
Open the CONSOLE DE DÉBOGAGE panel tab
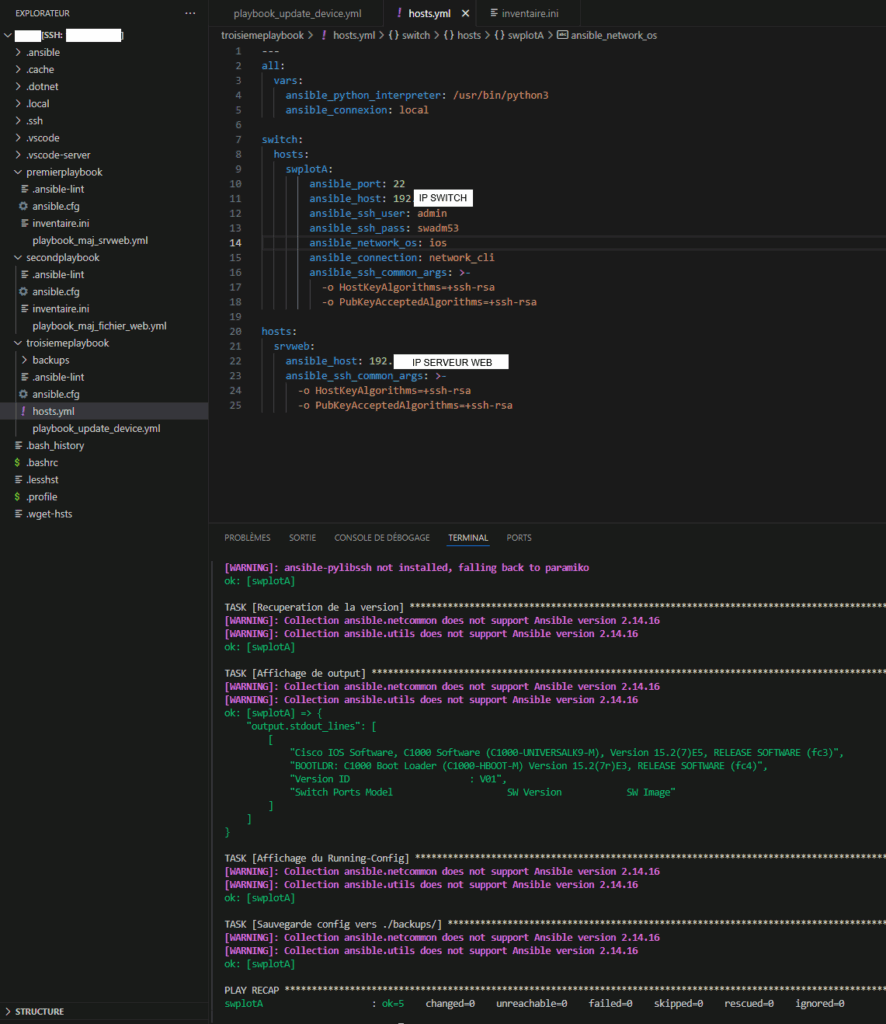[x=382, y=538]
